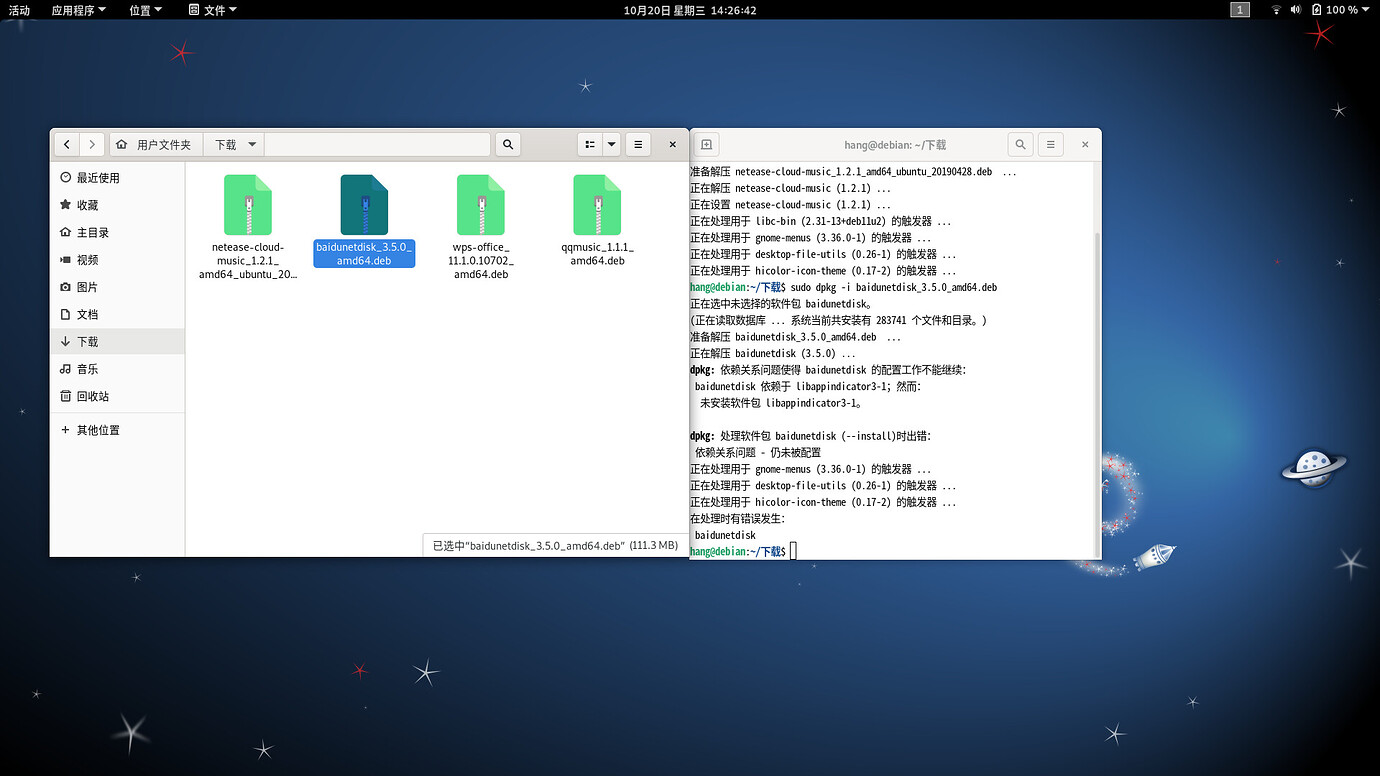Open the 文件 app menu
Viewport: 1380px width, 776px height.
pyautogui.click(x=212, y=10)
